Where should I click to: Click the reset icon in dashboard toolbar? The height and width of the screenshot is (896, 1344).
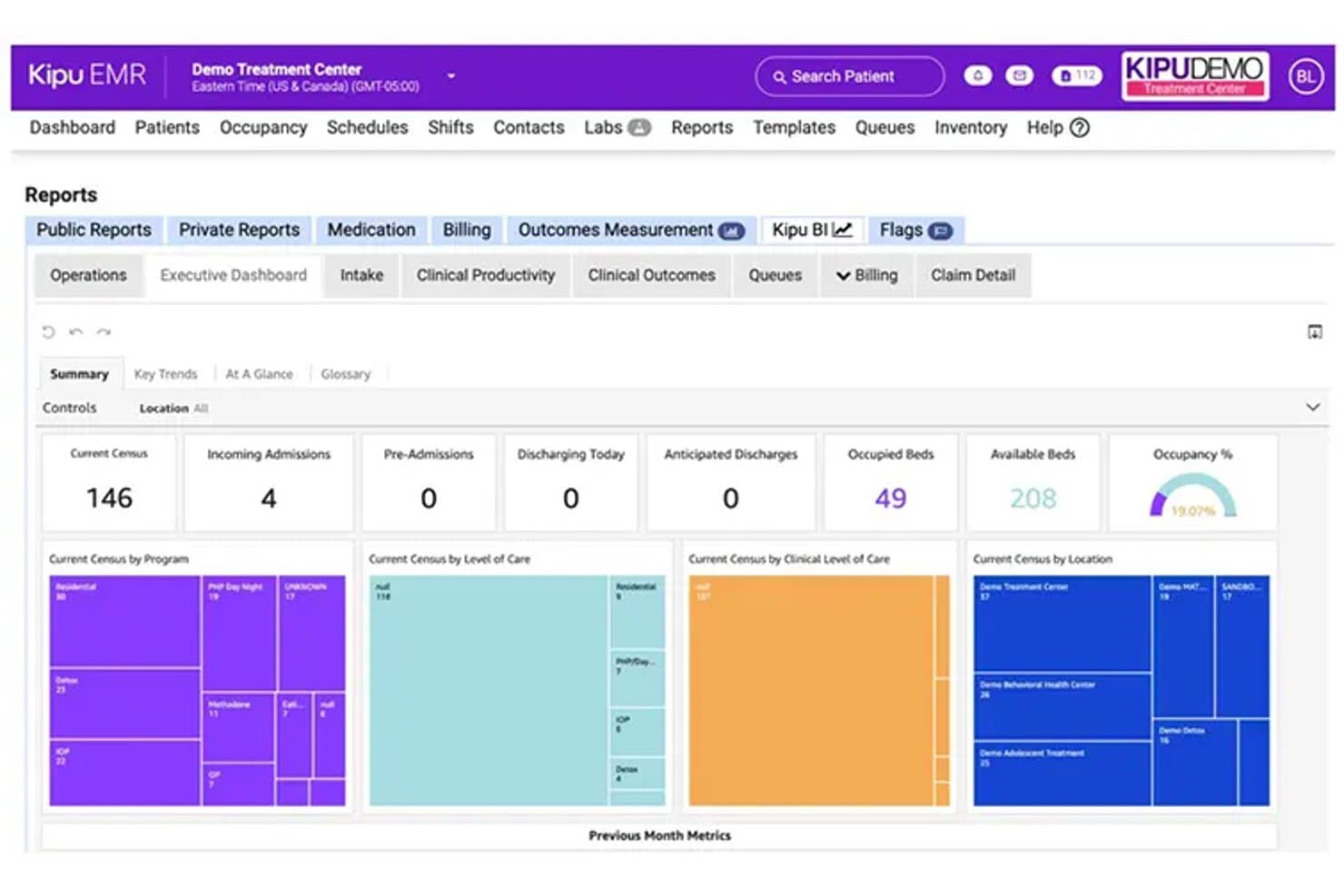click(48, 332)
